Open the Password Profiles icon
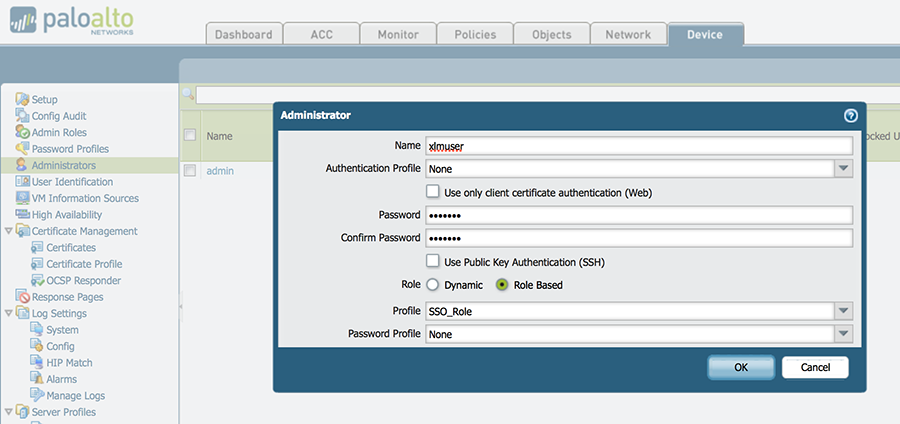900x424 pixels. [23, 149]
